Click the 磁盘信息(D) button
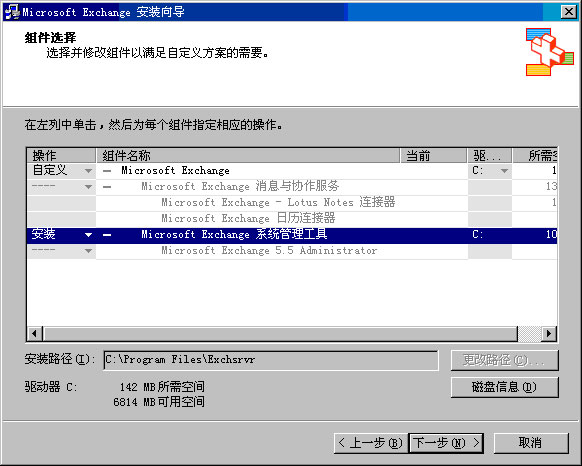The height and width of the screenshot is (466, 582). [x=504, y=387]
